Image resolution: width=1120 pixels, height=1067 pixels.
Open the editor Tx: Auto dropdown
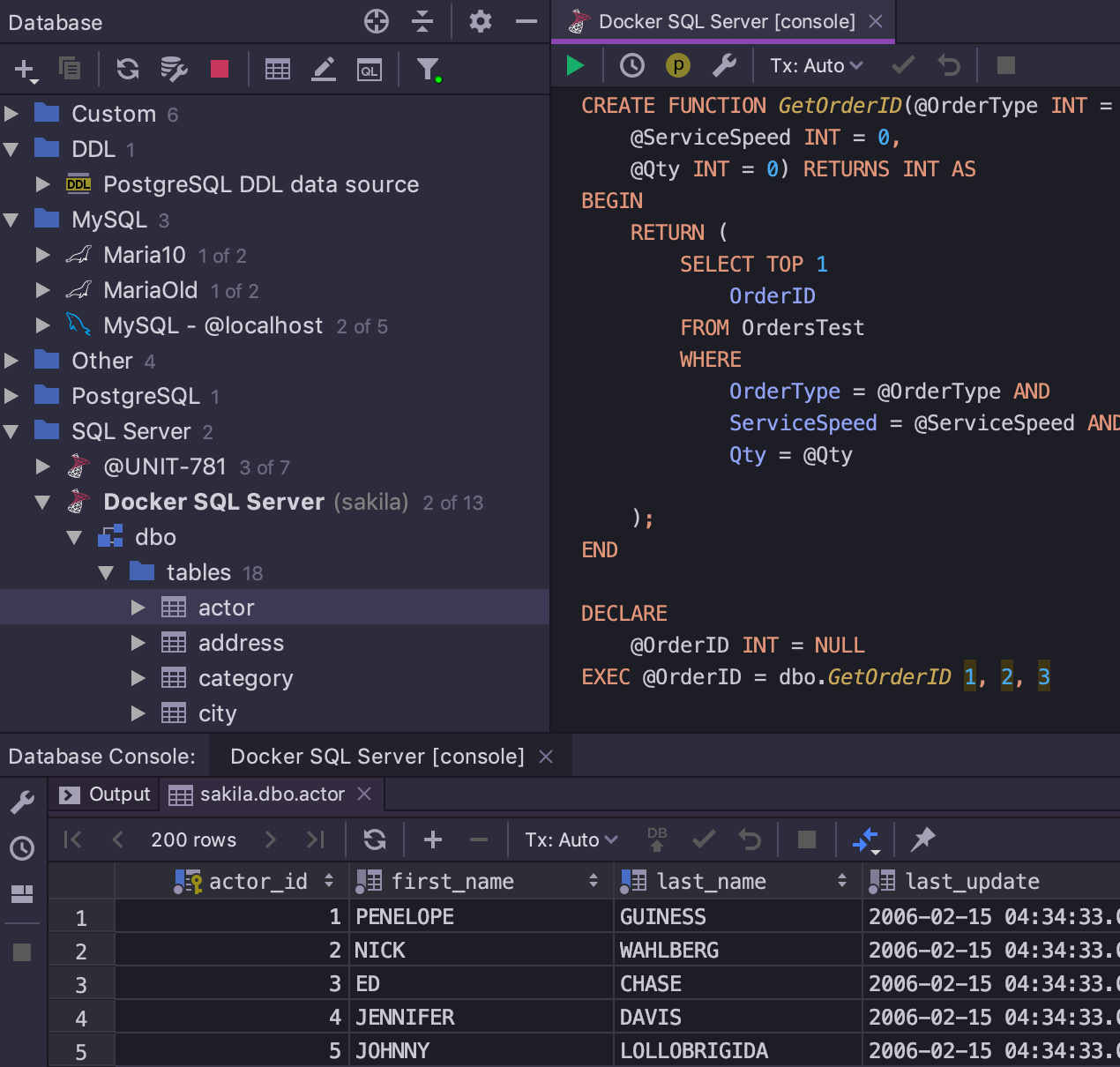817,66
